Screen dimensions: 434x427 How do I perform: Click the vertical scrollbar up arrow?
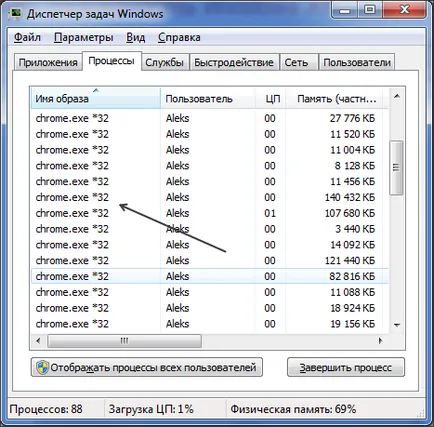[x=397, y=96]
